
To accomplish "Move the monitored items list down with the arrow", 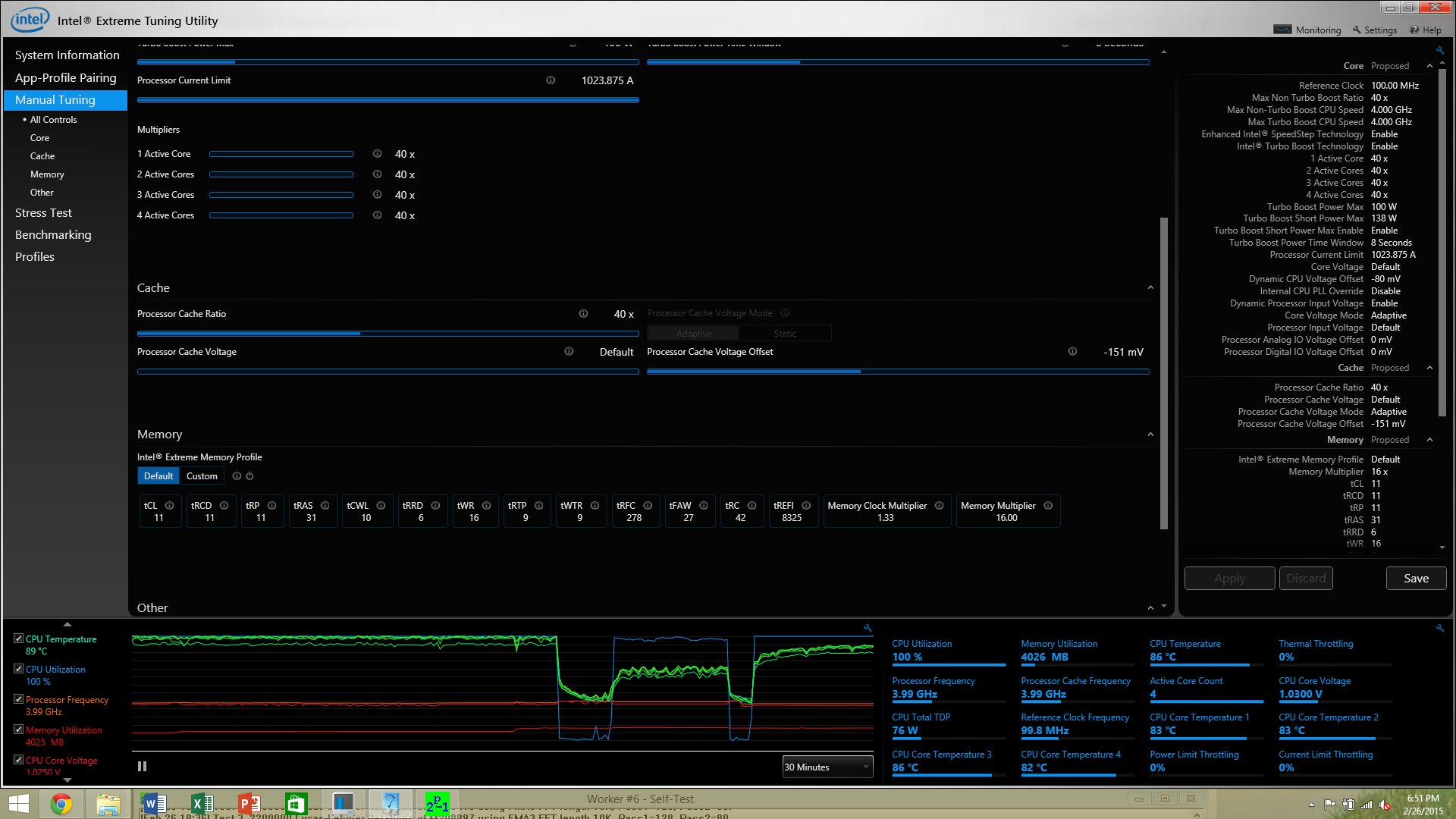I will pos(67,780).
